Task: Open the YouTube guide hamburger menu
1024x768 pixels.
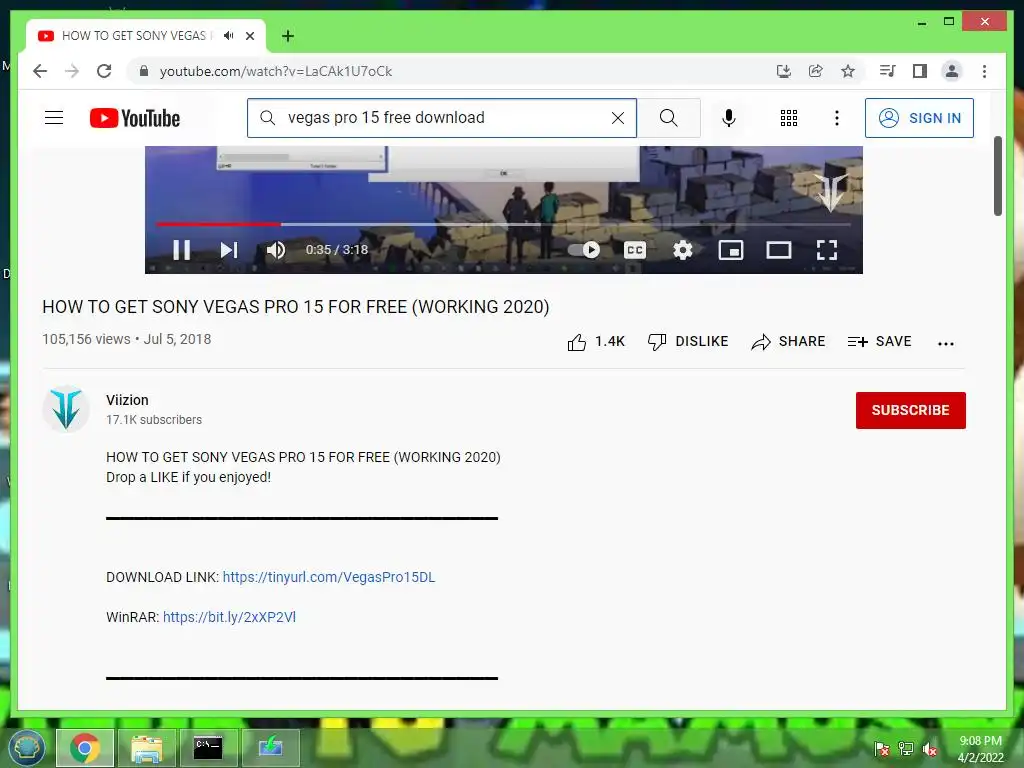Action: pyautogui.click(x=54, y=118)
